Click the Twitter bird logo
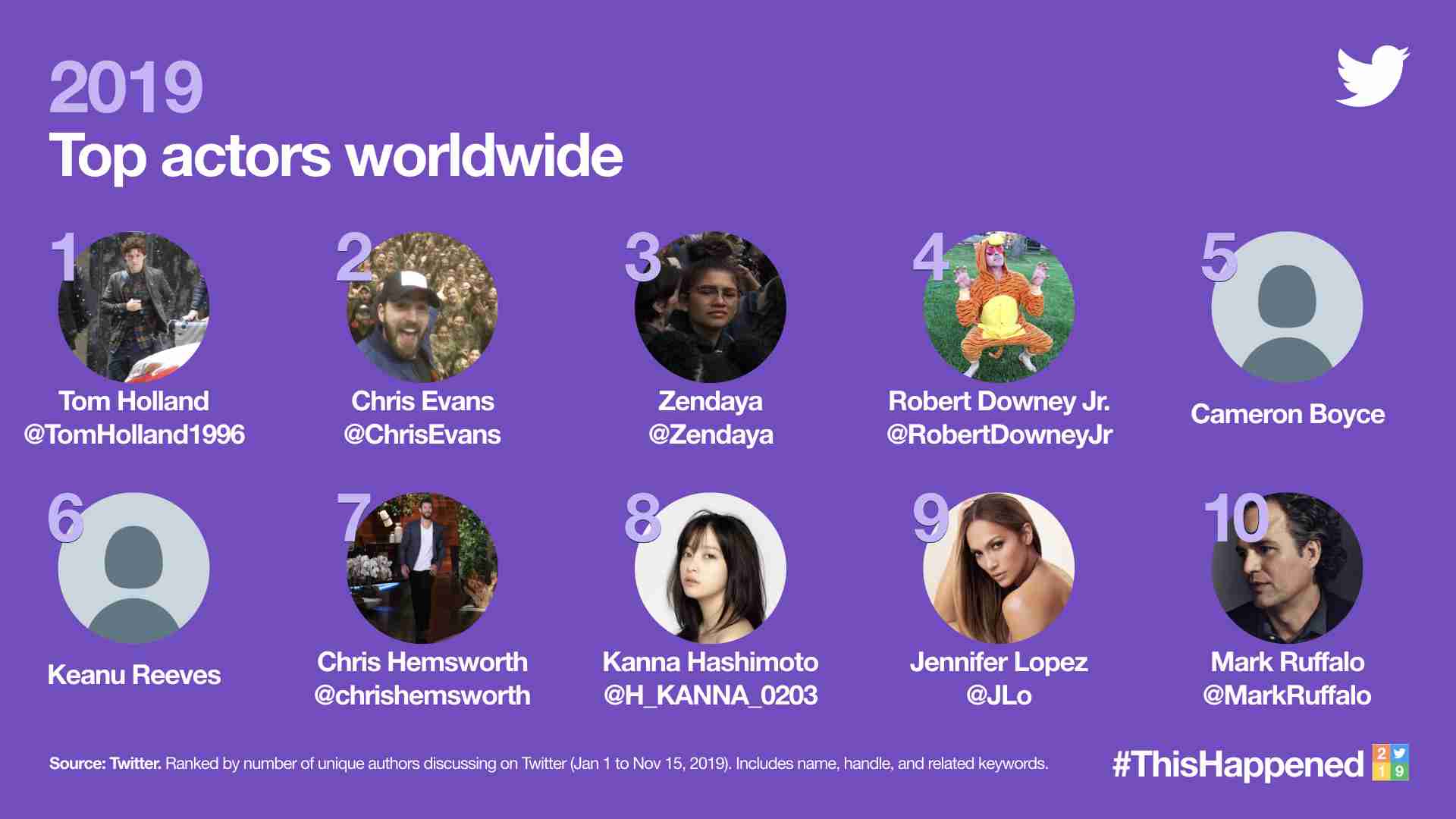The image size is (1456, 819). (x=1372, y=76)
